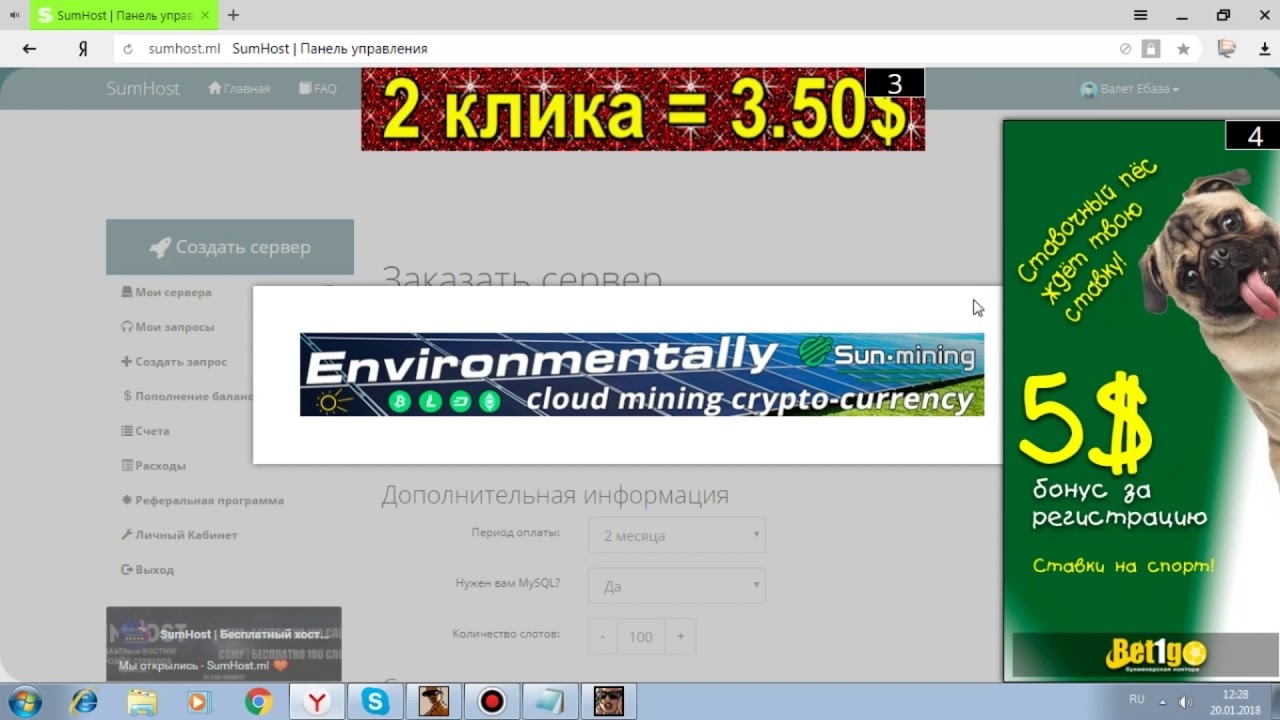Expand the Период оплаты dropdown

[677, 535]
